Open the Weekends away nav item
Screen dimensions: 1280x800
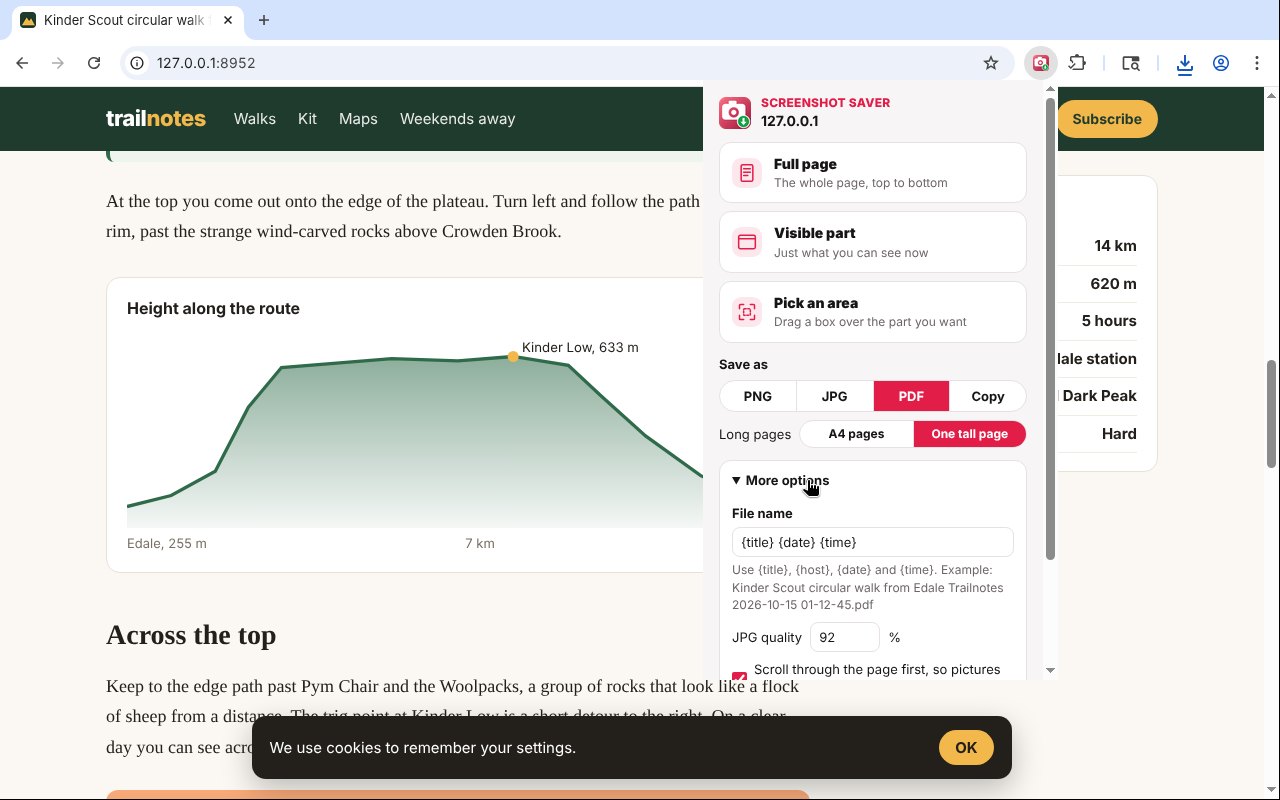[458, 119]
